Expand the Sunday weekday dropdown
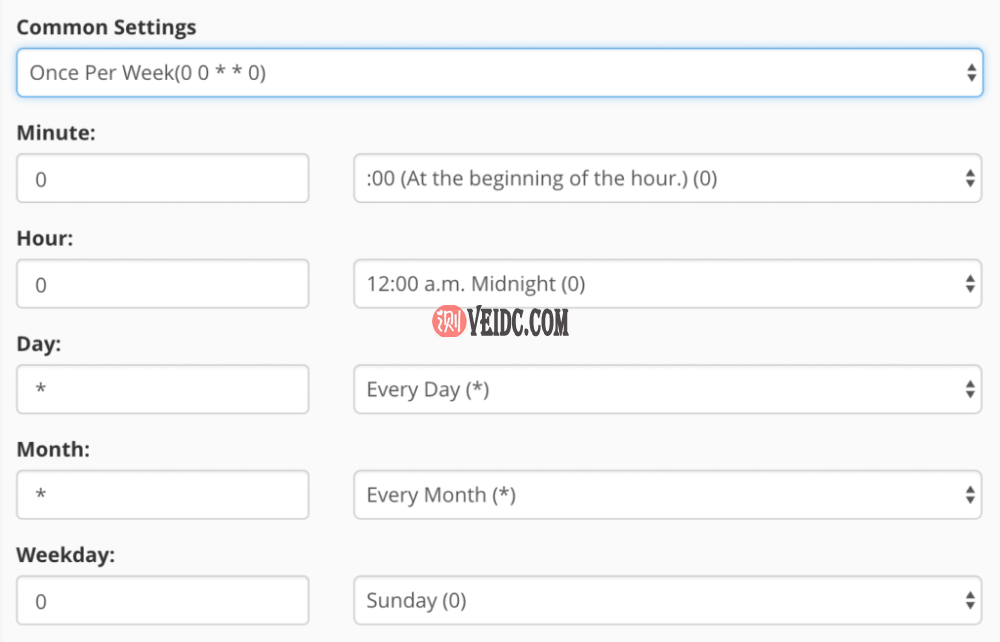The height and width of the screenshot is (642, 1000). click(x=666, y=600)
